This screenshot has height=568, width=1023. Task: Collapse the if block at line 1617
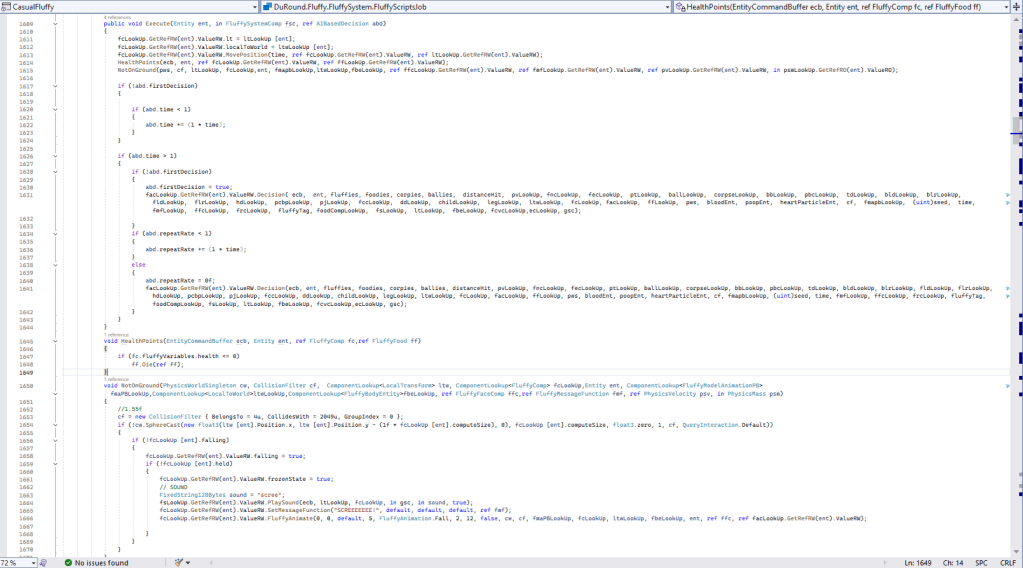57,86
